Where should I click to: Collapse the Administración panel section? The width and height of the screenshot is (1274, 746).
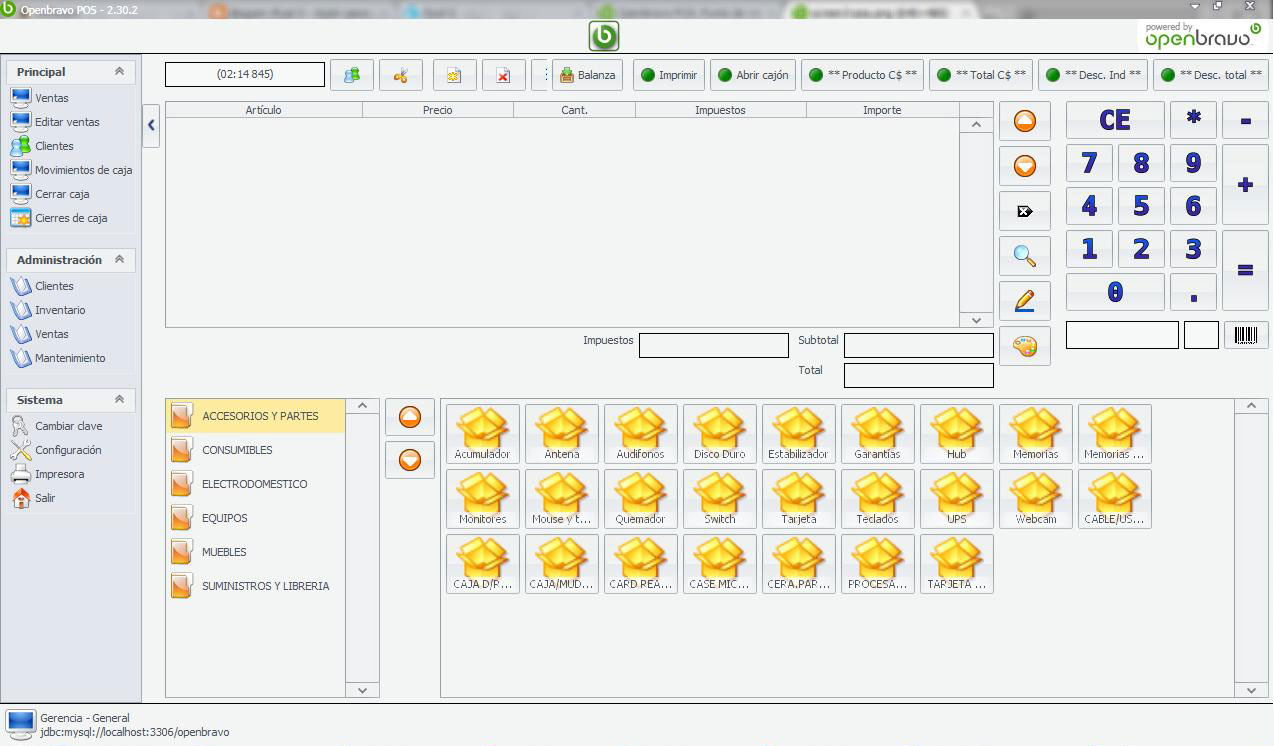[x=118, y=260]
